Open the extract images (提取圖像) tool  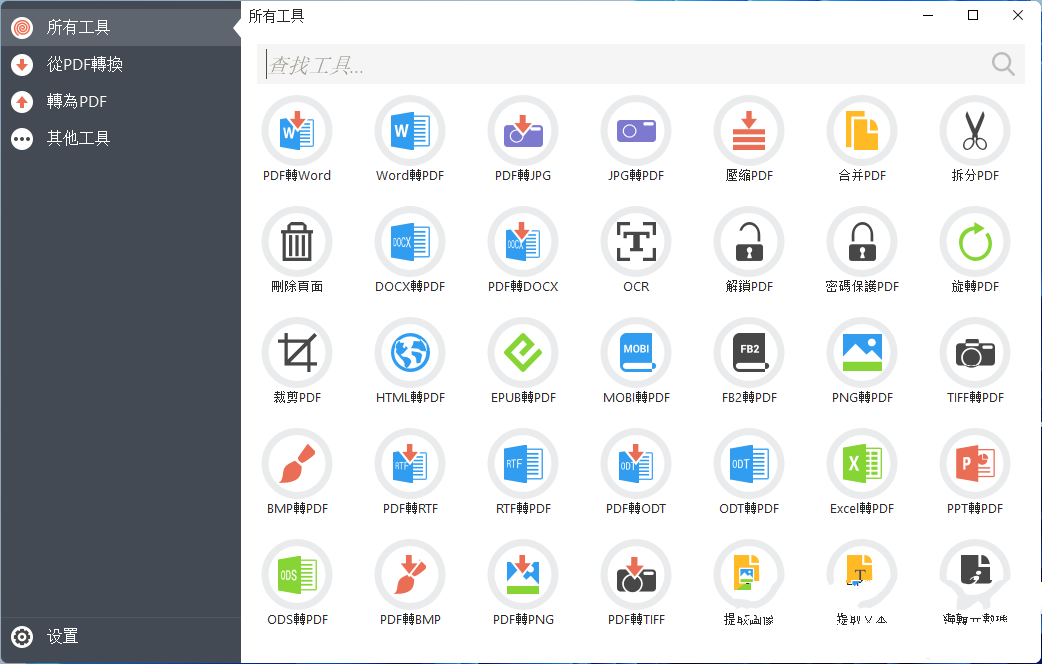748,574
